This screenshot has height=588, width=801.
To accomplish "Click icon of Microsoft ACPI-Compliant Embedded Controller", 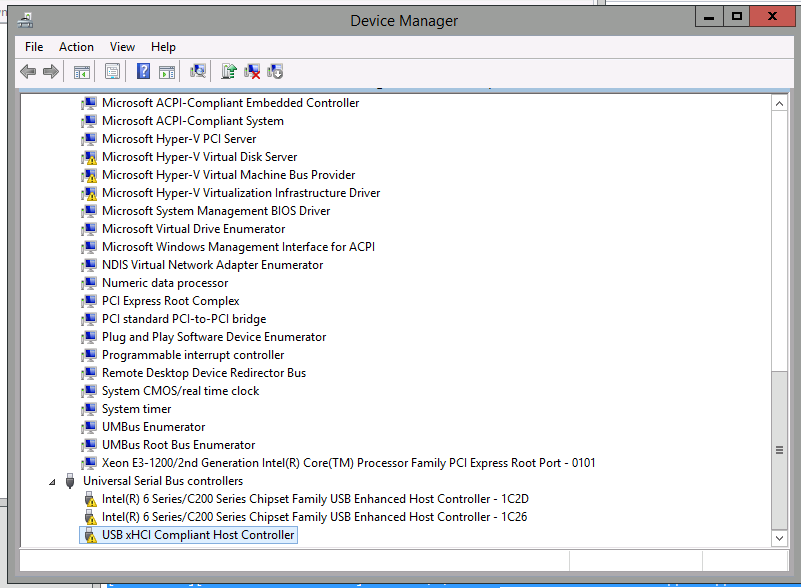I will [89, 103].
